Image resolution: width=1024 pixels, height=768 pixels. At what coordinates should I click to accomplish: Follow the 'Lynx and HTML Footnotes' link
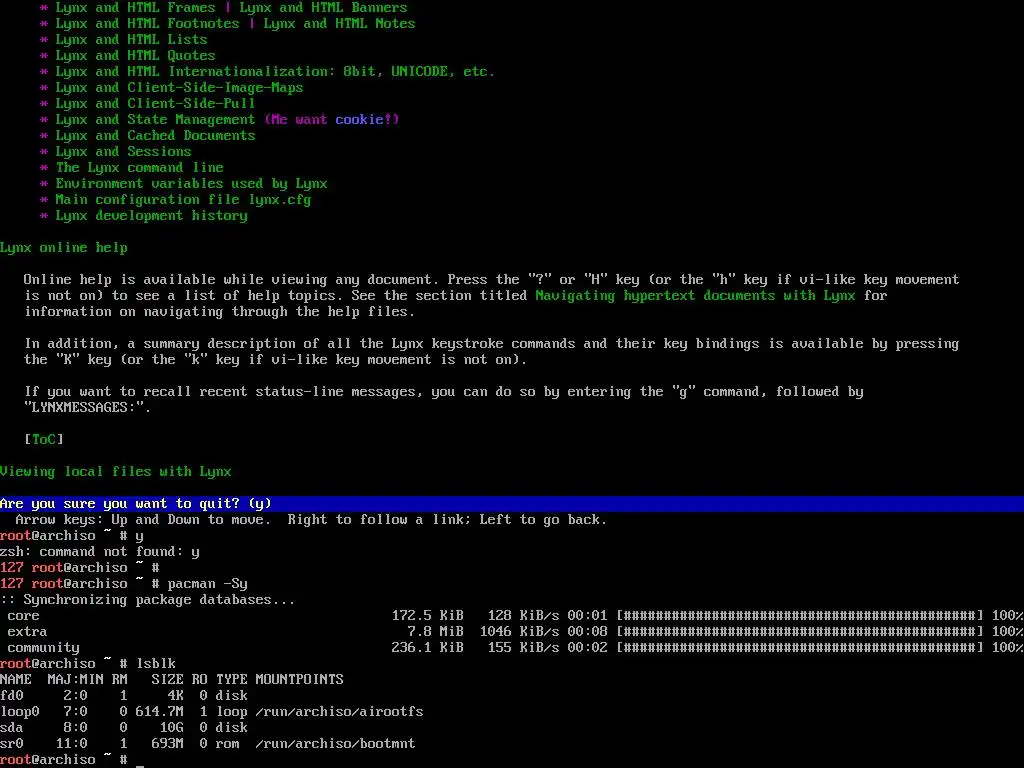point(148,24)
